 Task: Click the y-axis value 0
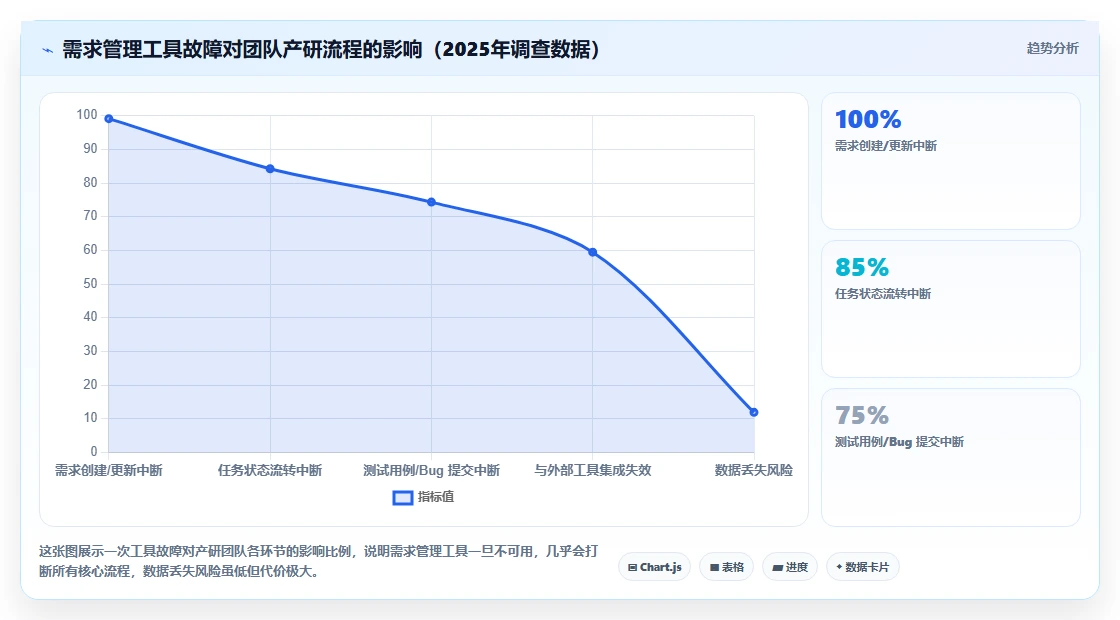[94, 451]
